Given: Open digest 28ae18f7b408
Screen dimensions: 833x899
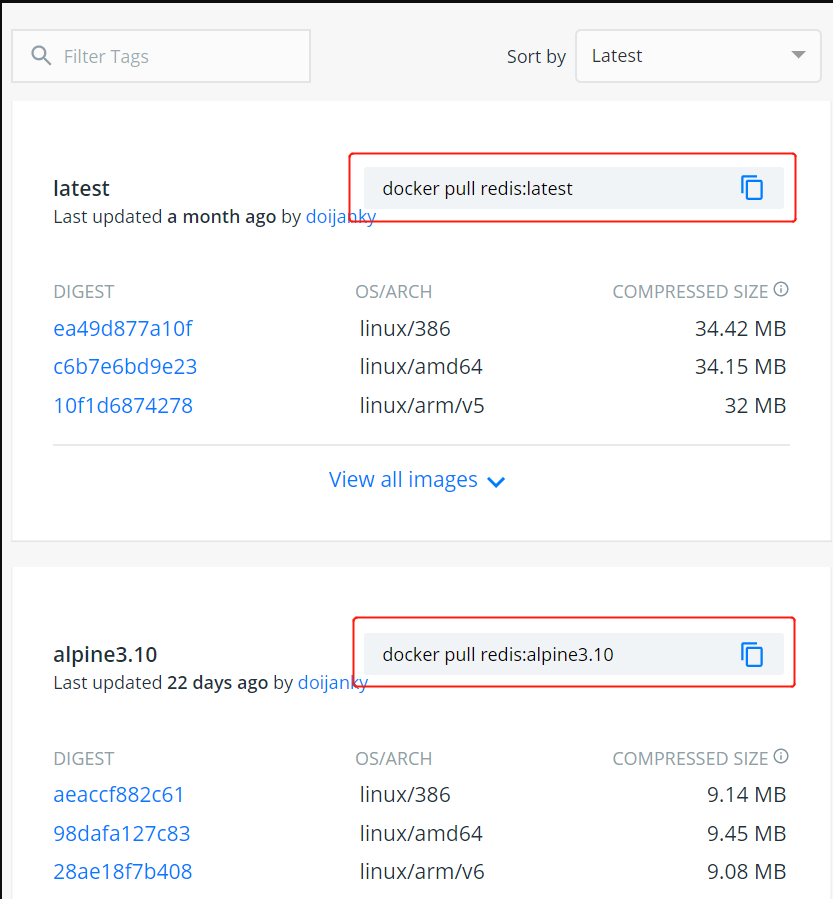Looking at the screenshot, I should click(123, 872).
